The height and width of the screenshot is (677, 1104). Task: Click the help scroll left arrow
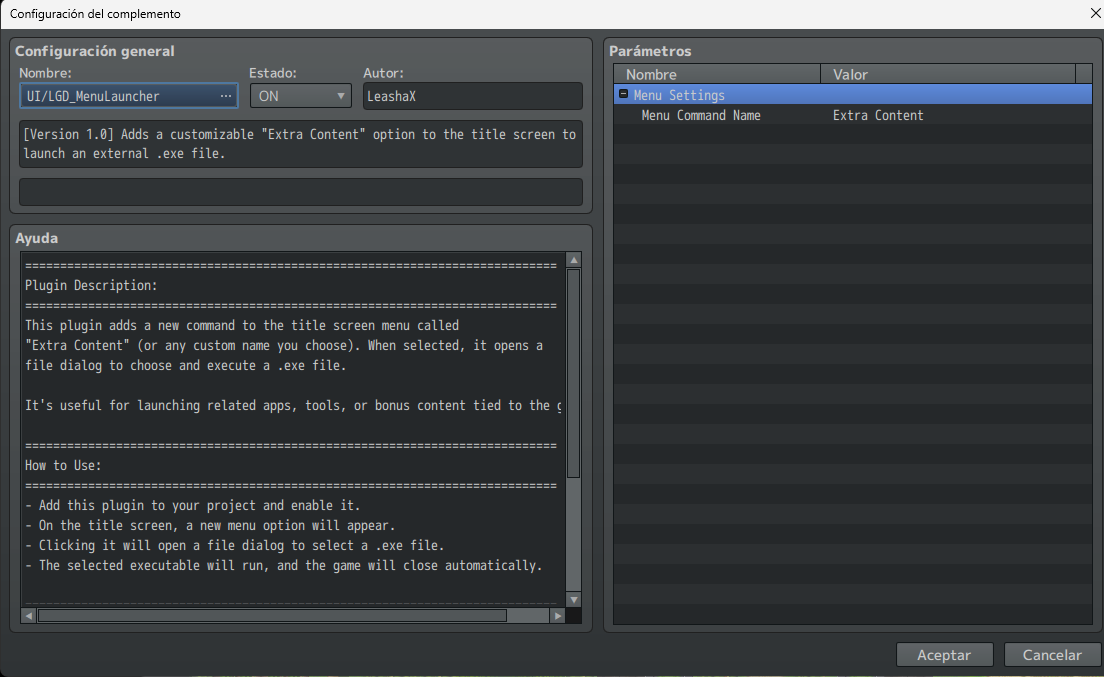[28, 616]
